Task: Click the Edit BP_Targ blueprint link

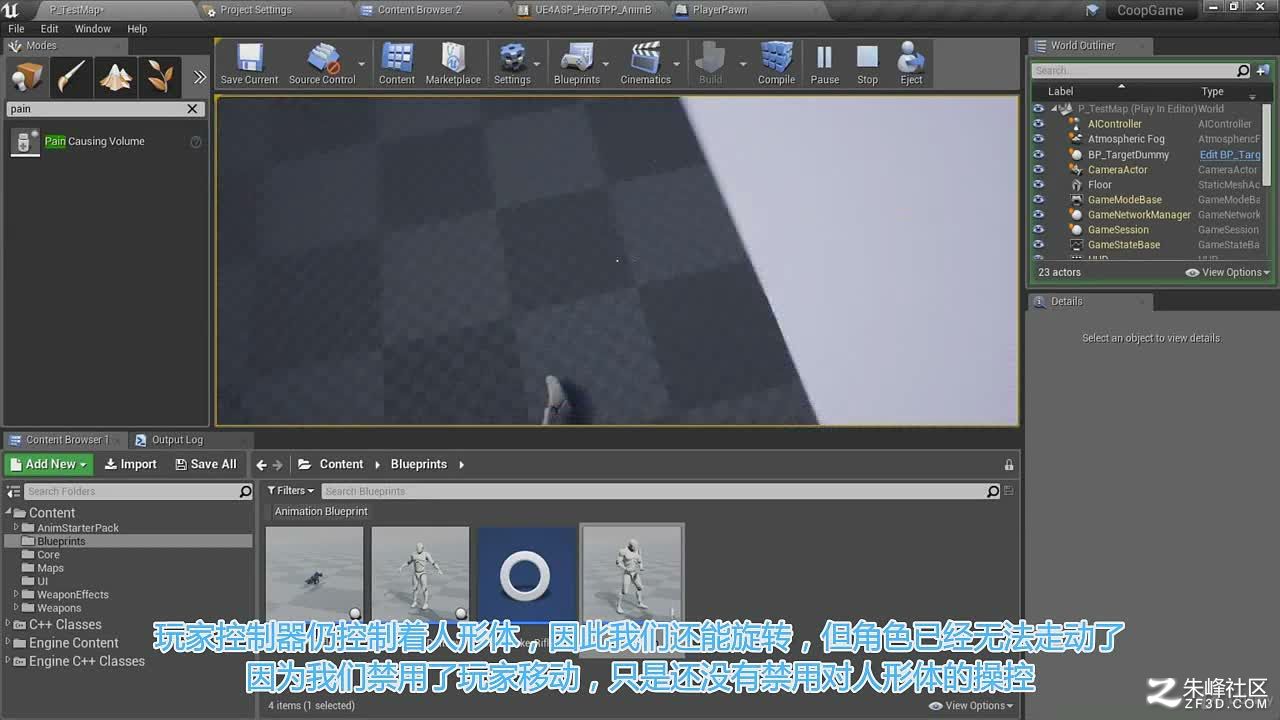Action: coord(1230,155)
